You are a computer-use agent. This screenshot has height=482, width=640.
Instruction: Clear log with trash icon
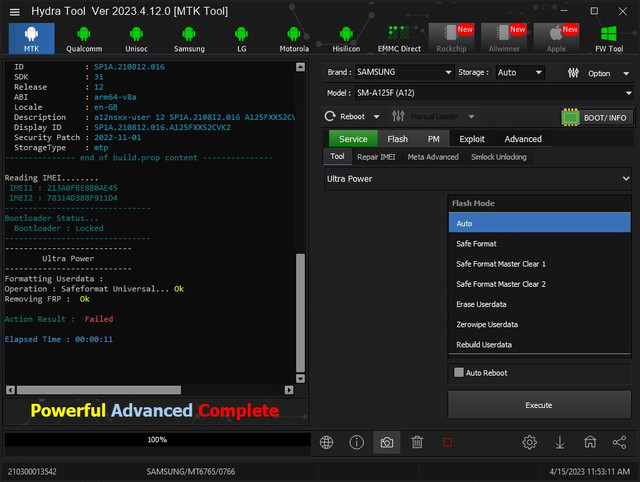tap(417, 442)
